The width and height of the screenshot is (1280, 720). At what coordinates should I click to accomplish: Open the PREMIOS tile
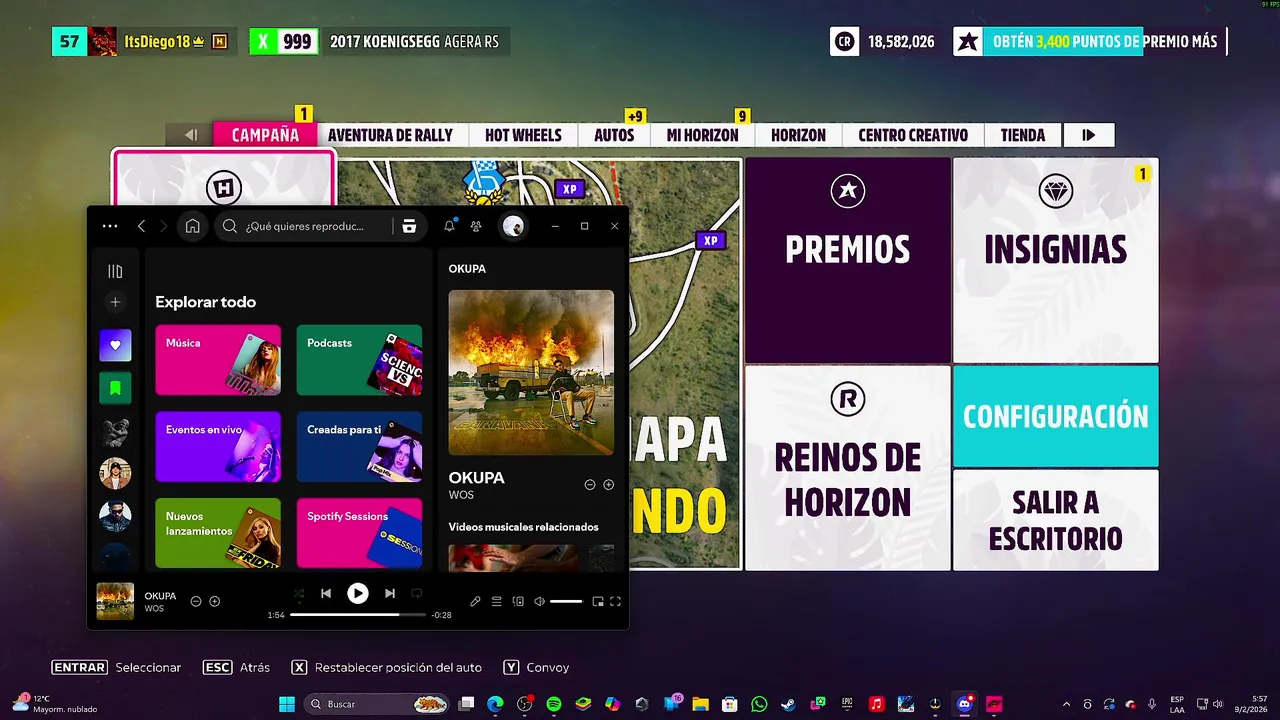click(847, 260)
